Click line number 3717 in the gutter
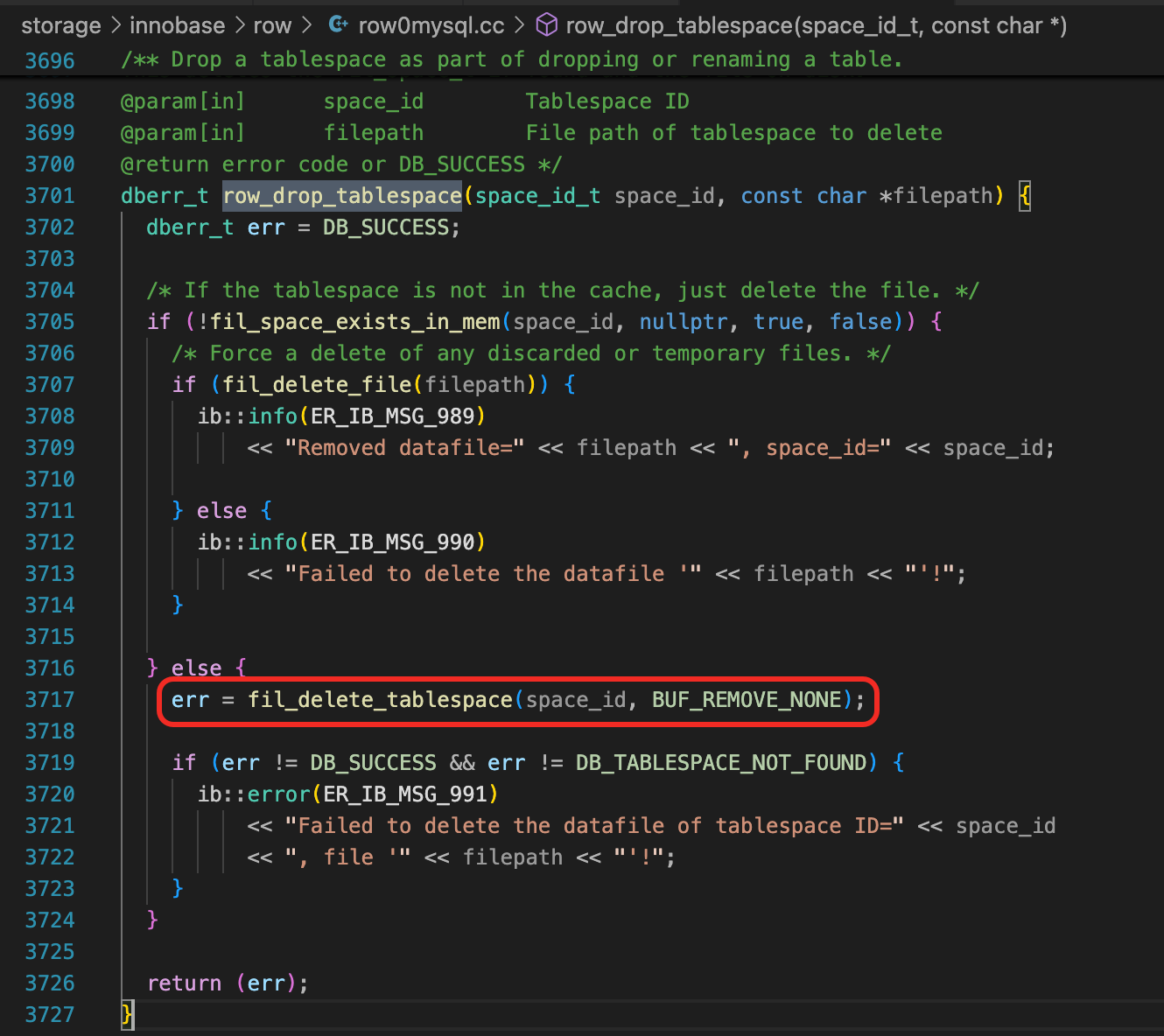This screenshot has height=1036, width=1164. point(50,700)
